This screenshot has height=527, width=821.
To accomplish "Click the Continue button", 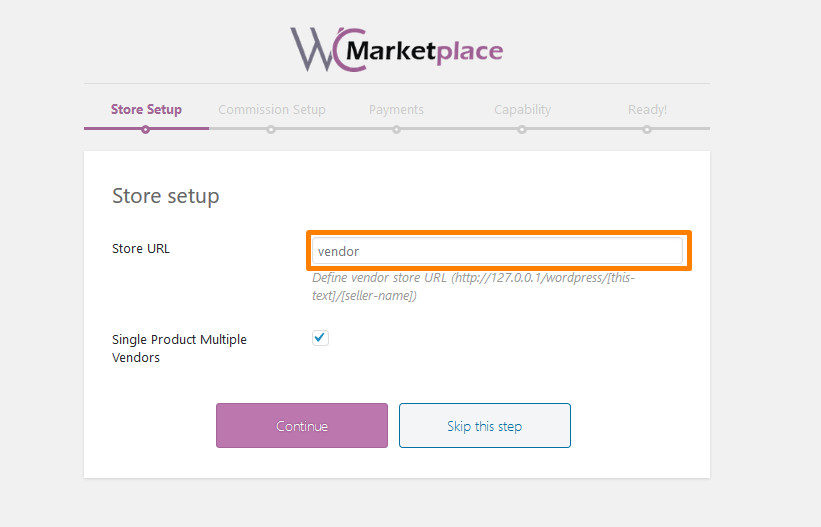I will (x=302, y=425).
